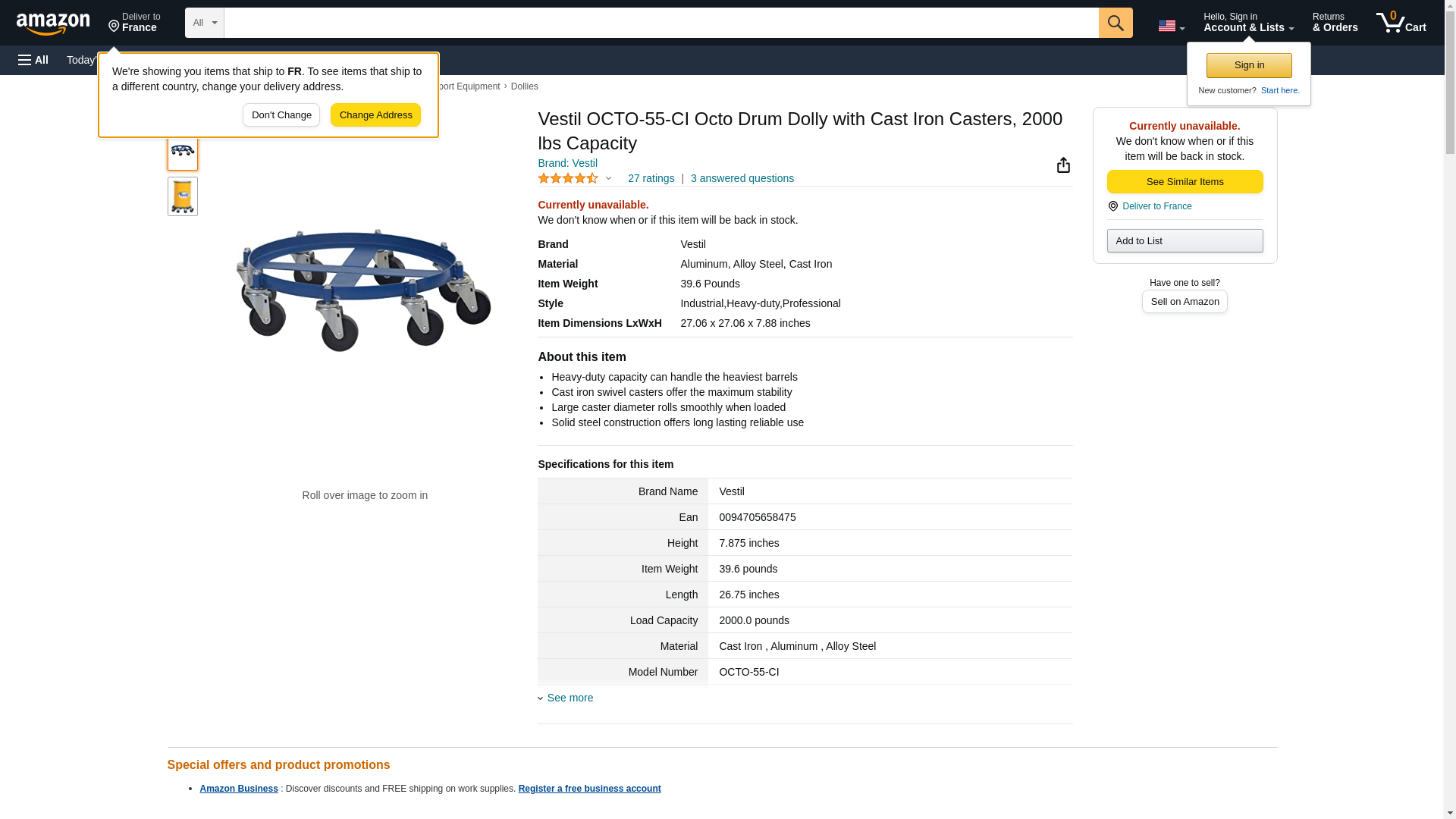1456x819 pixels.
Task: Click the Amazon logo
Action: click(x=53, y=24)
